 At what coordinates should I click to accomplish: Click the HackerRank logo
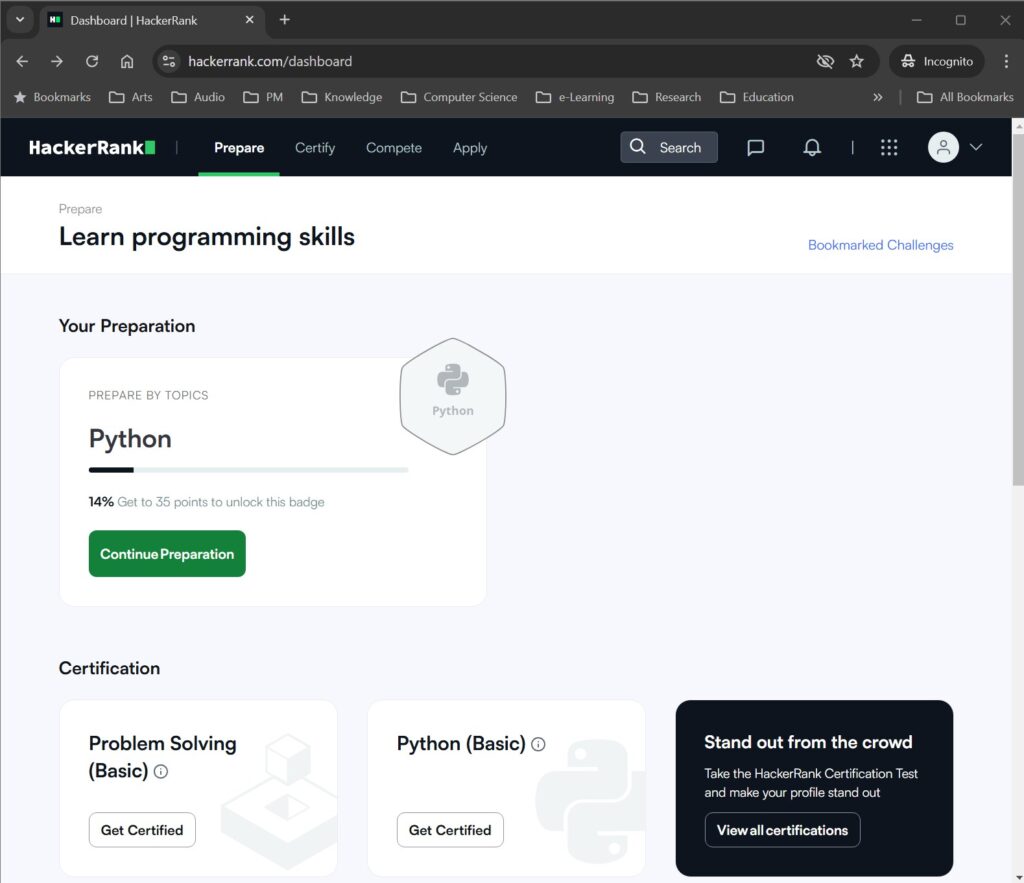[x=92, y=148]
